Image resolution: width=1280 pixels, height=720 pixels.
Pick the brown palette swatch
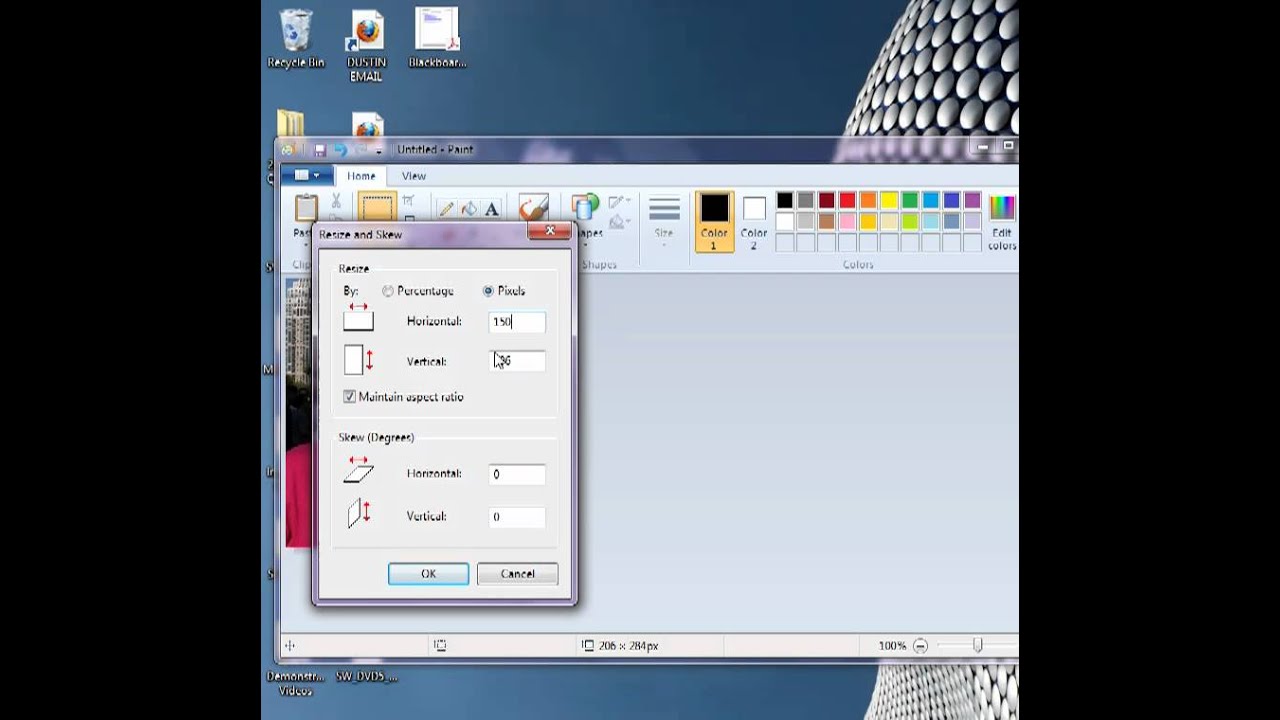click(x=826, y=221)
